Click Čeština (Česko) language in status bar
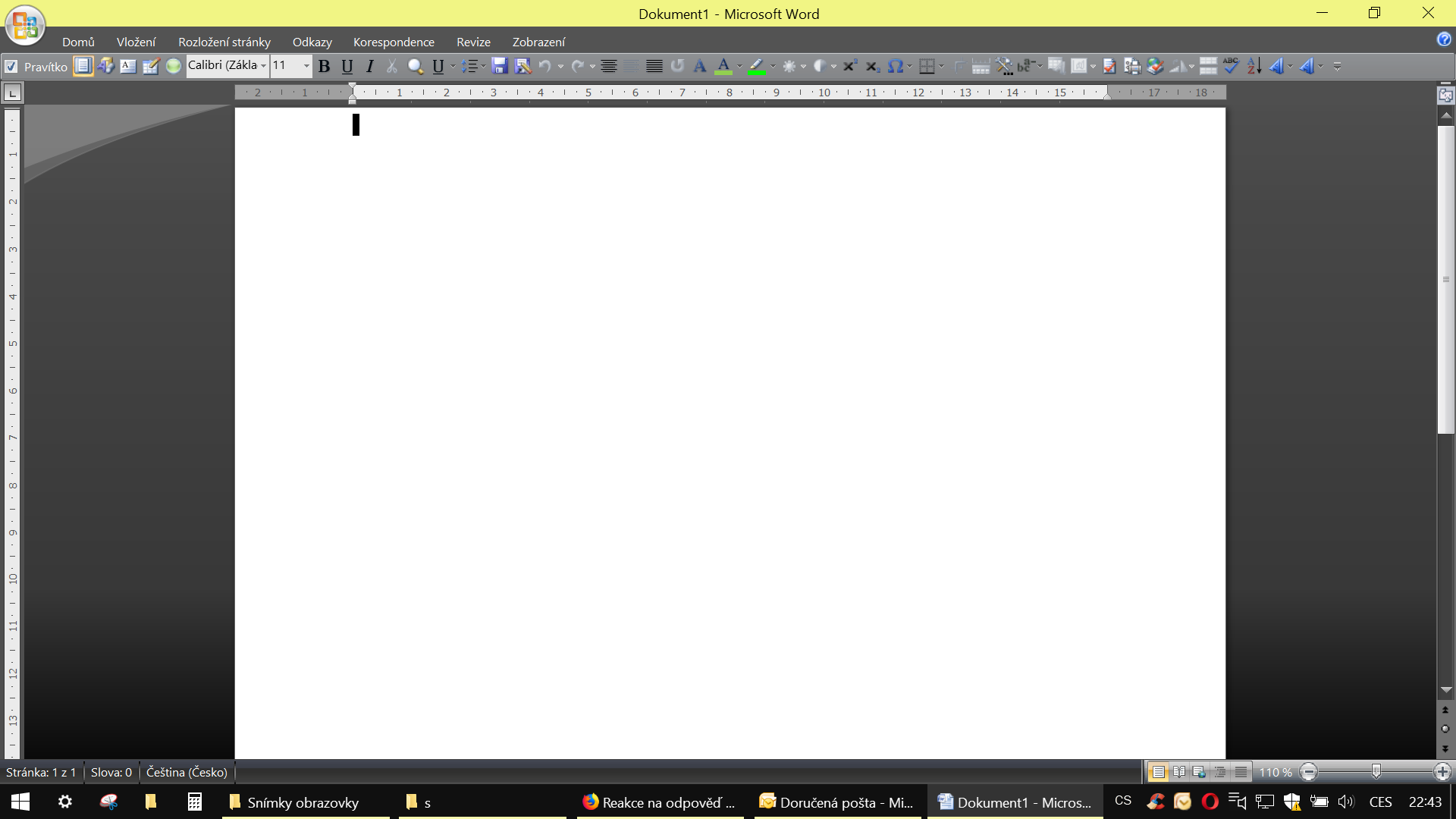 click(x=187, y=772)
